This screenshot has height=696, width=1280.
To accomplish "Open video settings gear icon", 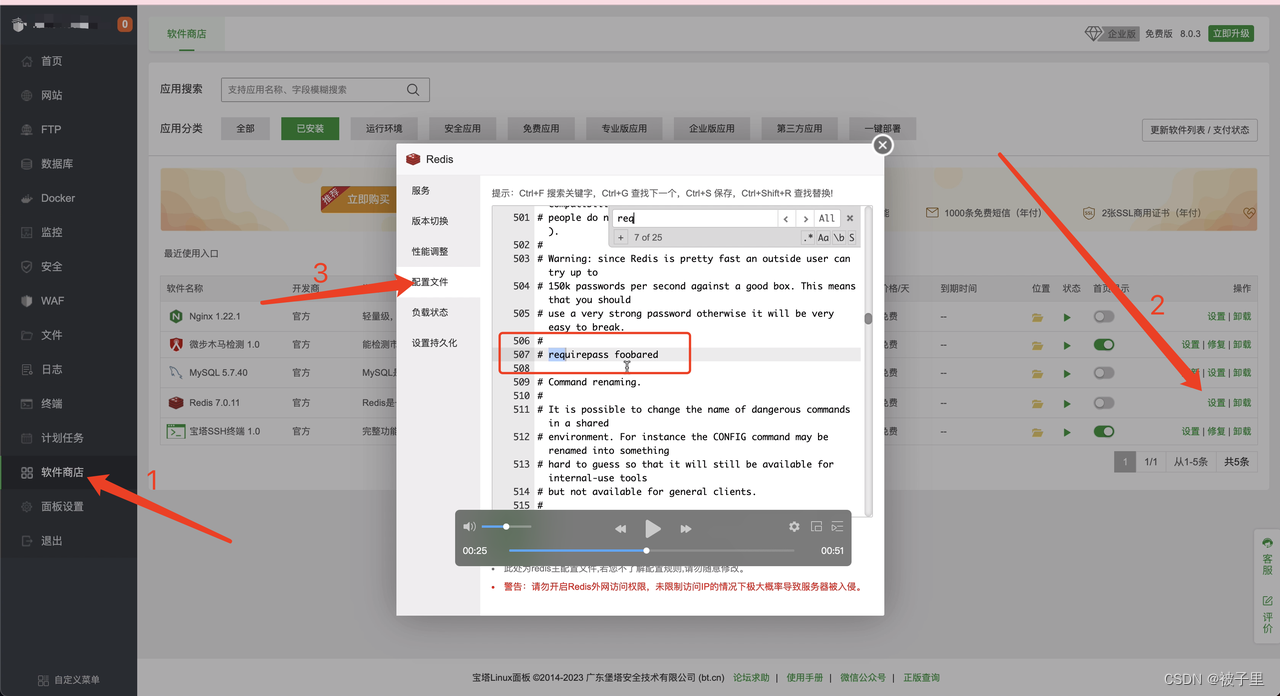I will pos(794,526).
